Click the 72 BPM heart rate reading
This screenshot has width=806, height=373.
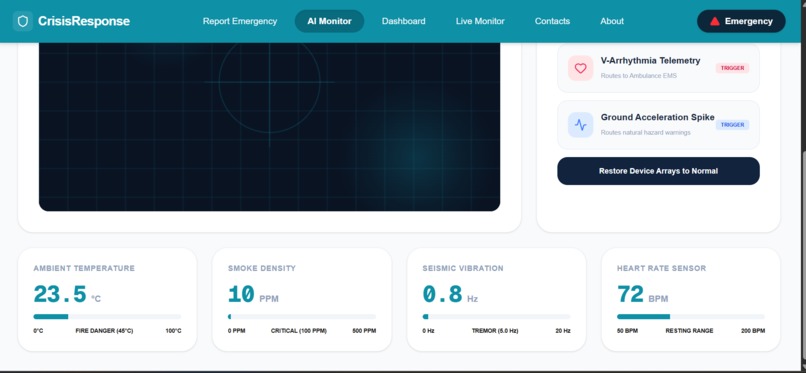(643, 295)
